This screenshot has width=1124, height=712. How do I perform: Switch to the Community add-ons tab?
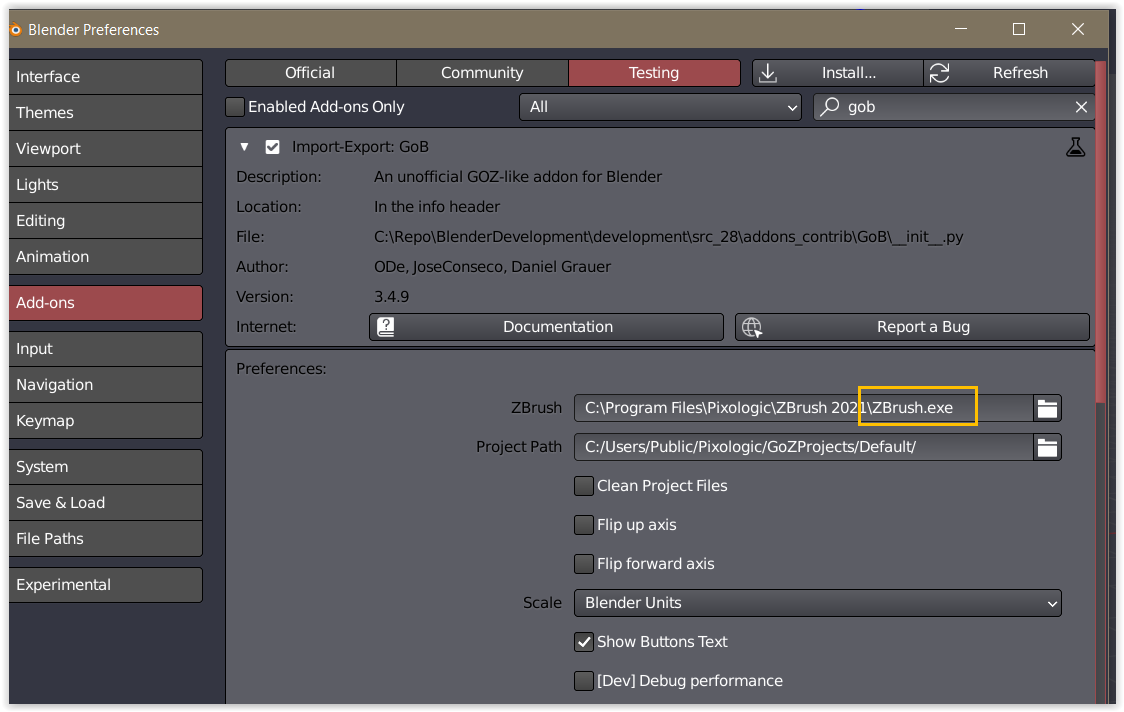tap(482, 72)
